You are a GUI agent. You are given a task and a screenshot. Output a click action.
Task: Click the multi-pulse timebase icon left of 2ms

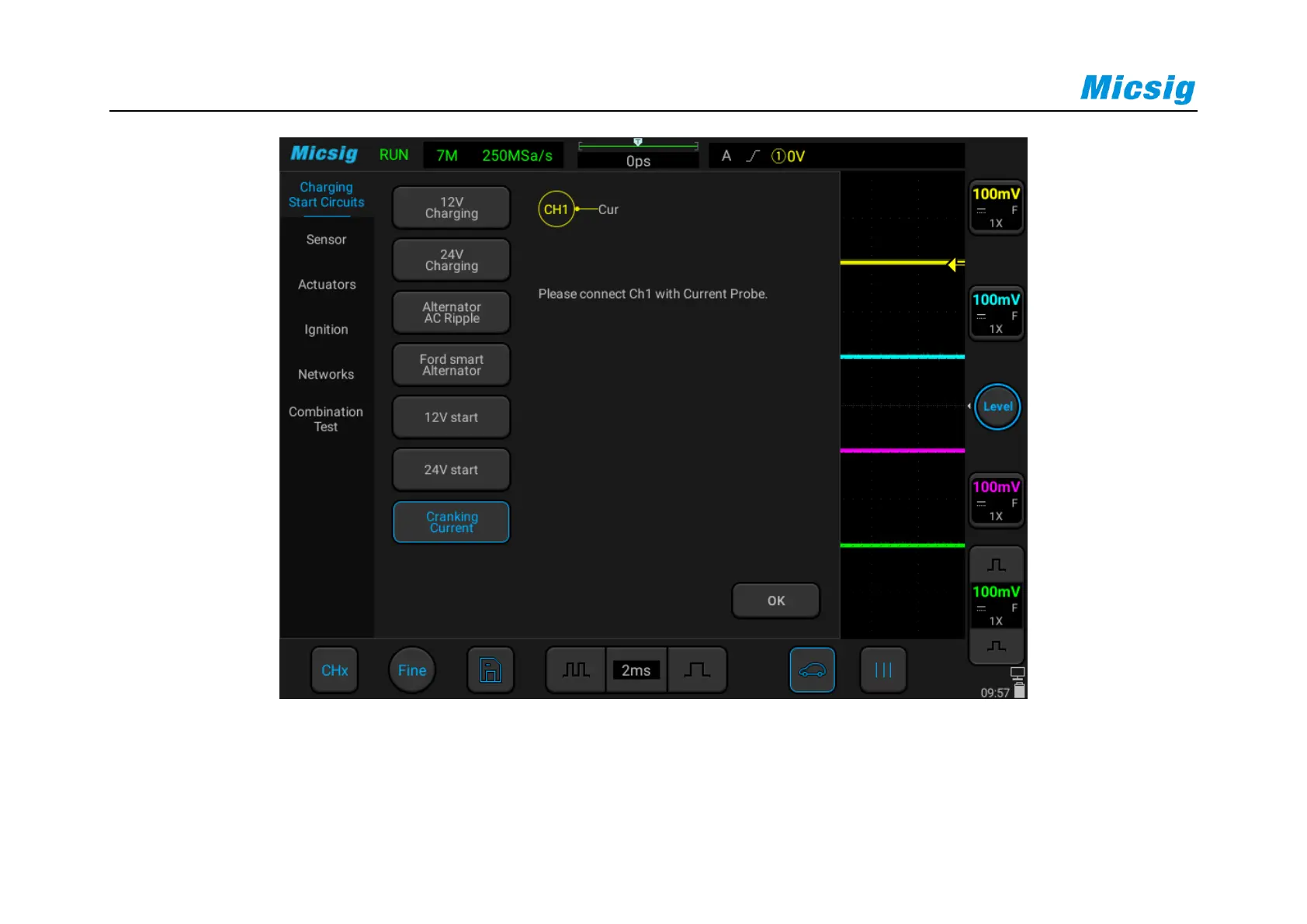(576, 670)
